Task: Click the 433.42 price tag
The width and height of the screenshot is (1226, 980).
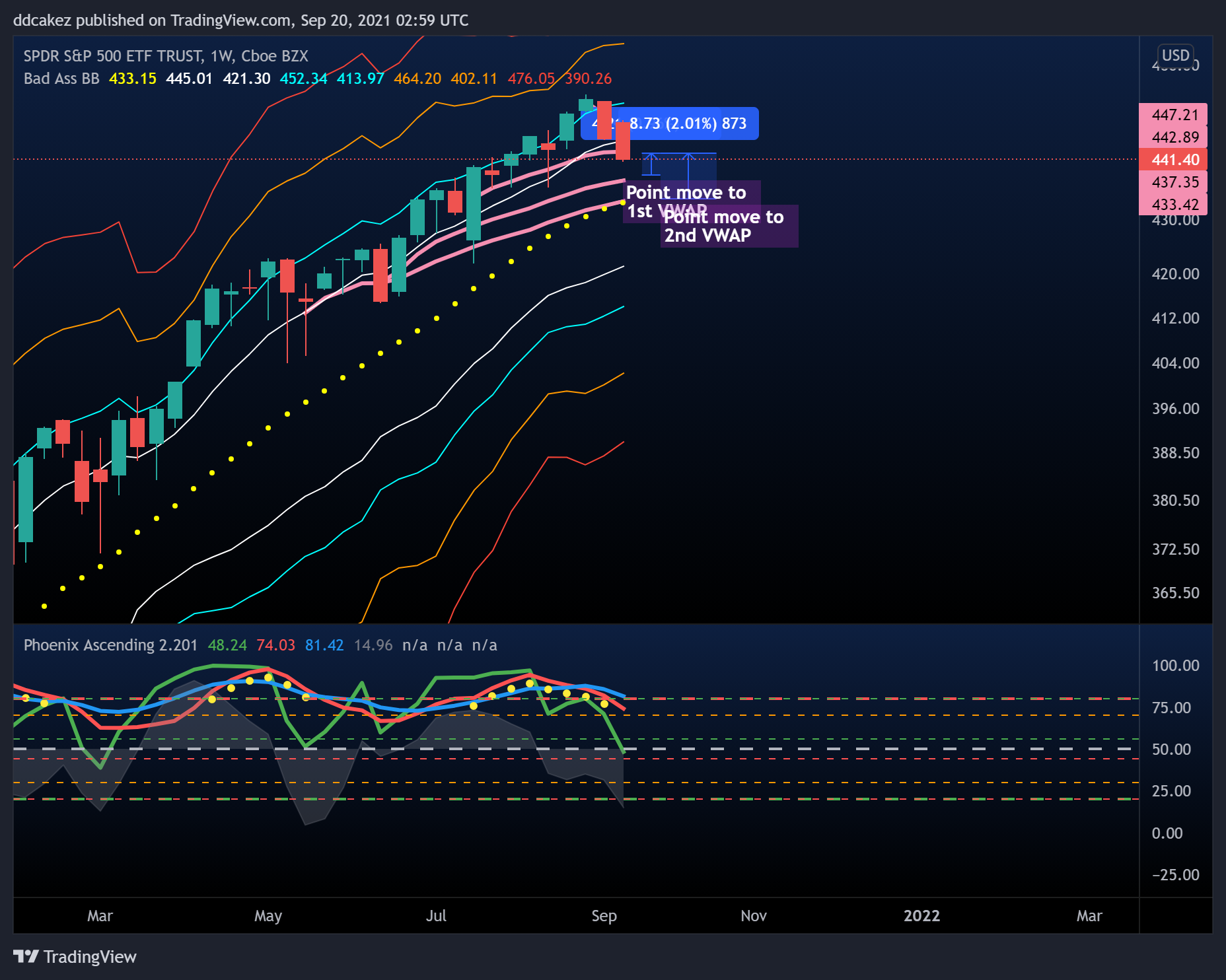Action: 1173,205
